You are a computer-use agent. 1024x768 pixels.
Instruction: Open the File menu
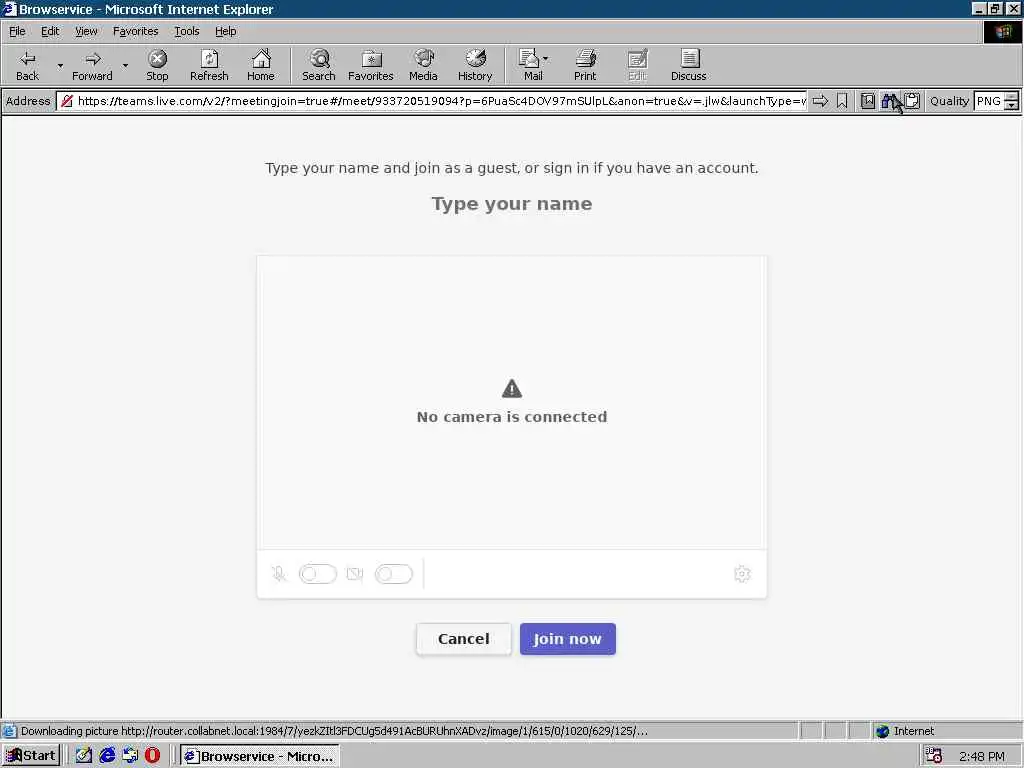pos(17,31)
